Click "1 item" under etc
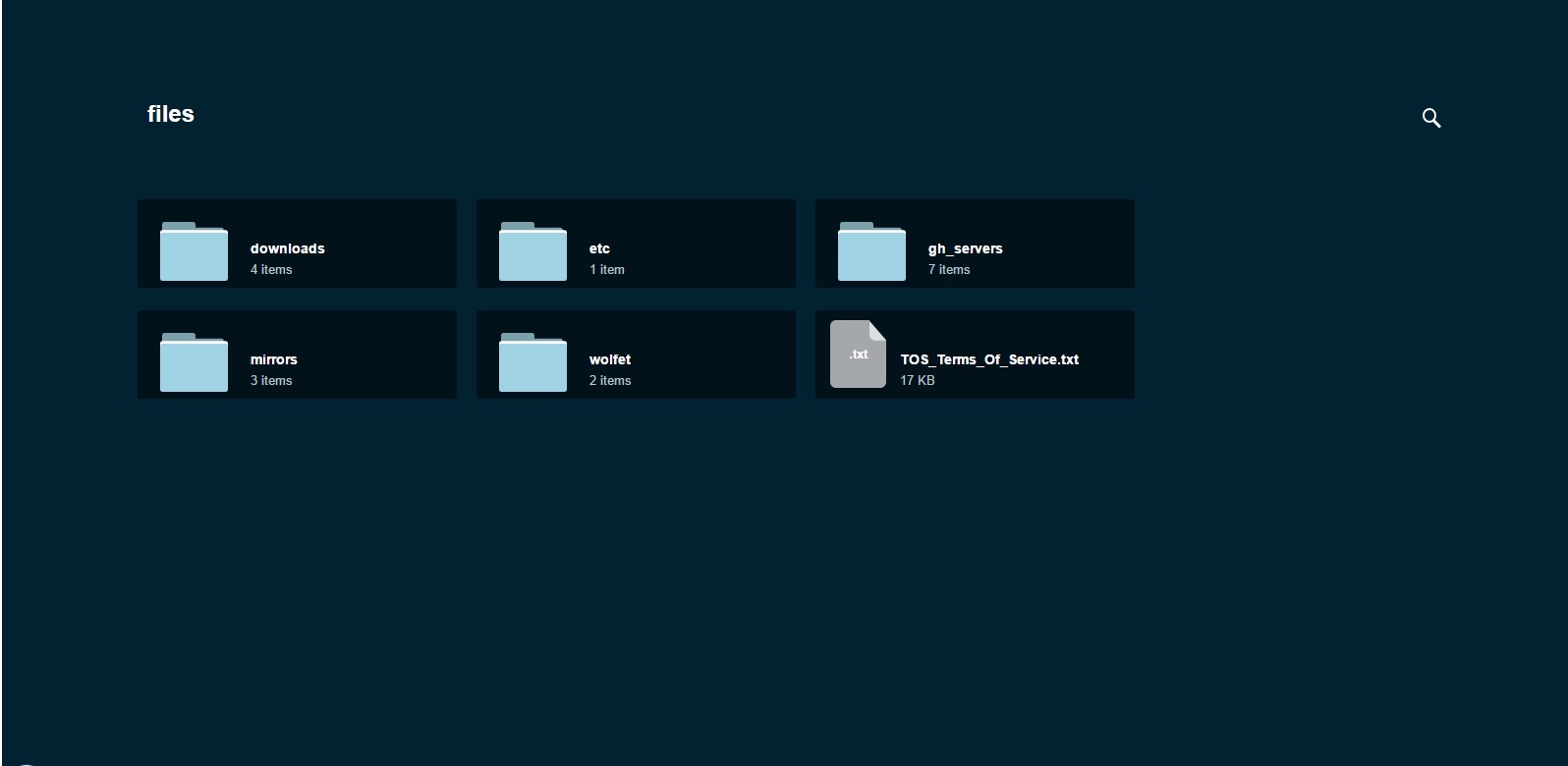The image size is (1568, 766). [x=606, y=270]
